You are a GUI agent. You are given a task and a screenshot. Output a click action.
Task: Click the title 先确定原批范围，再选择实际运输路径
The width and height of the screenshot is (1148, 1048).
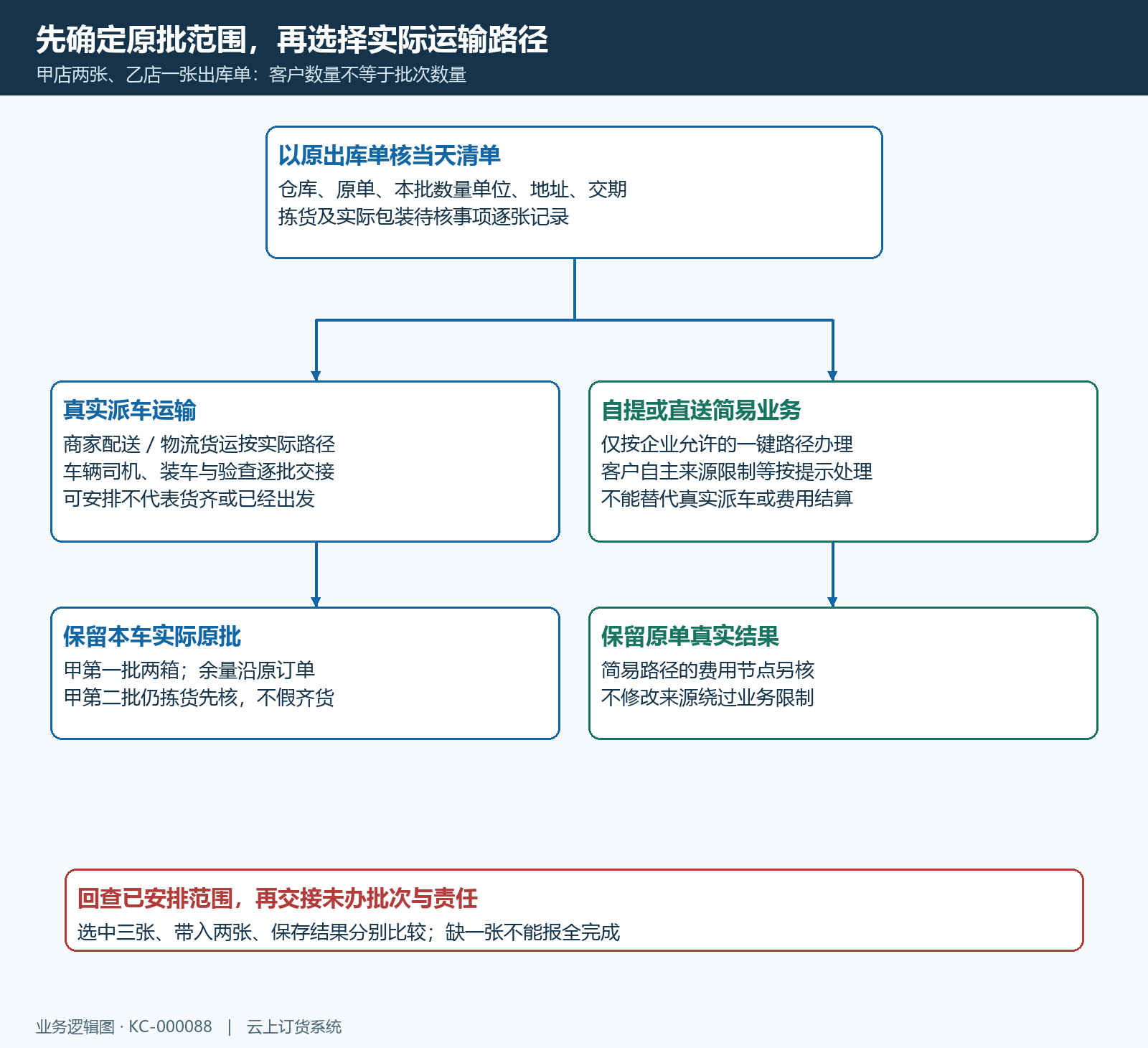pos(292,39)
